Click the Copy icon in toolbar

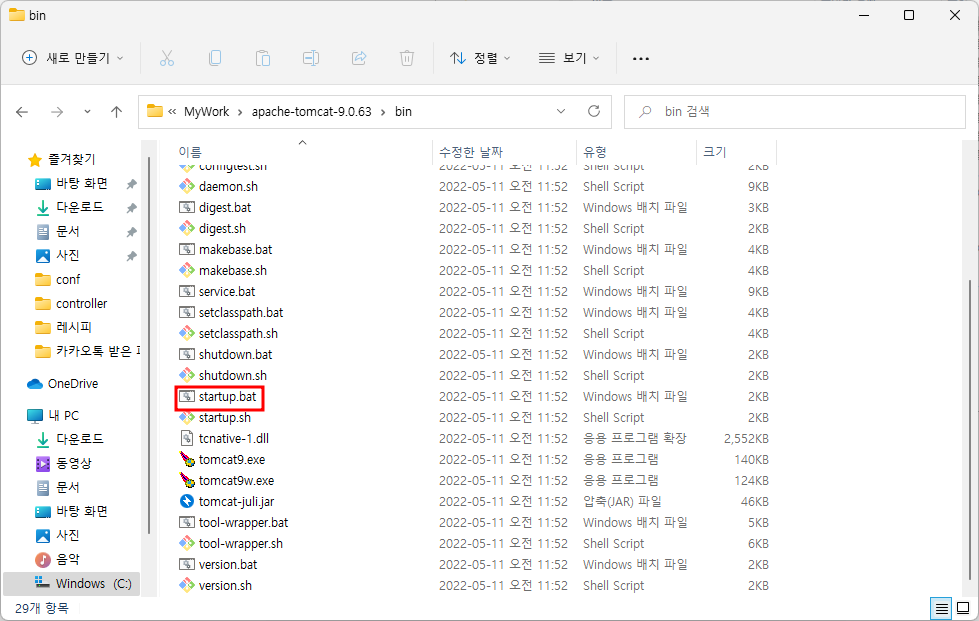click(x=215, y=58)
